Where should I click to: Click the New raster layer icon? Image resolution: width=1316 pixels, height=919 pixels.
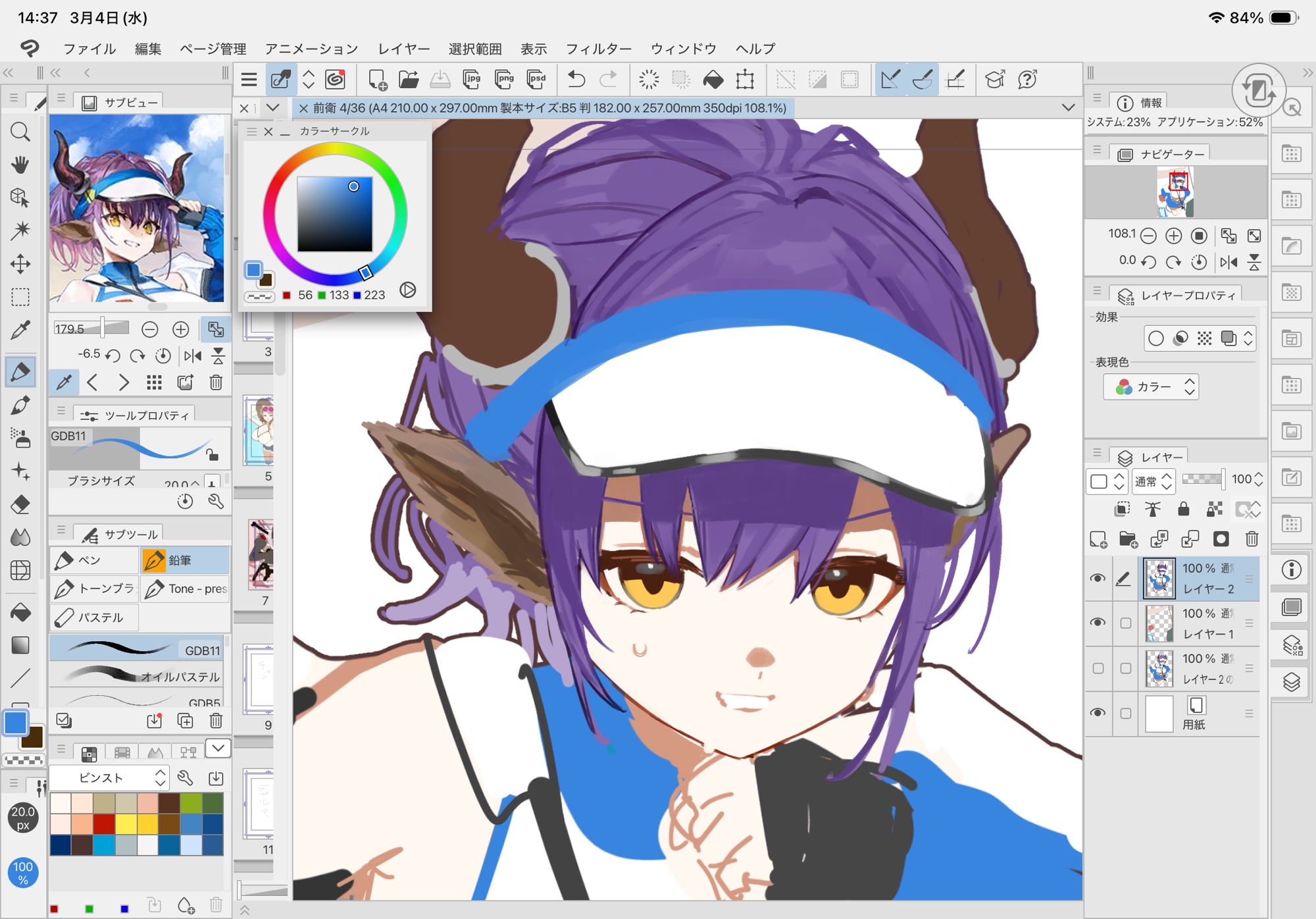1098,539
